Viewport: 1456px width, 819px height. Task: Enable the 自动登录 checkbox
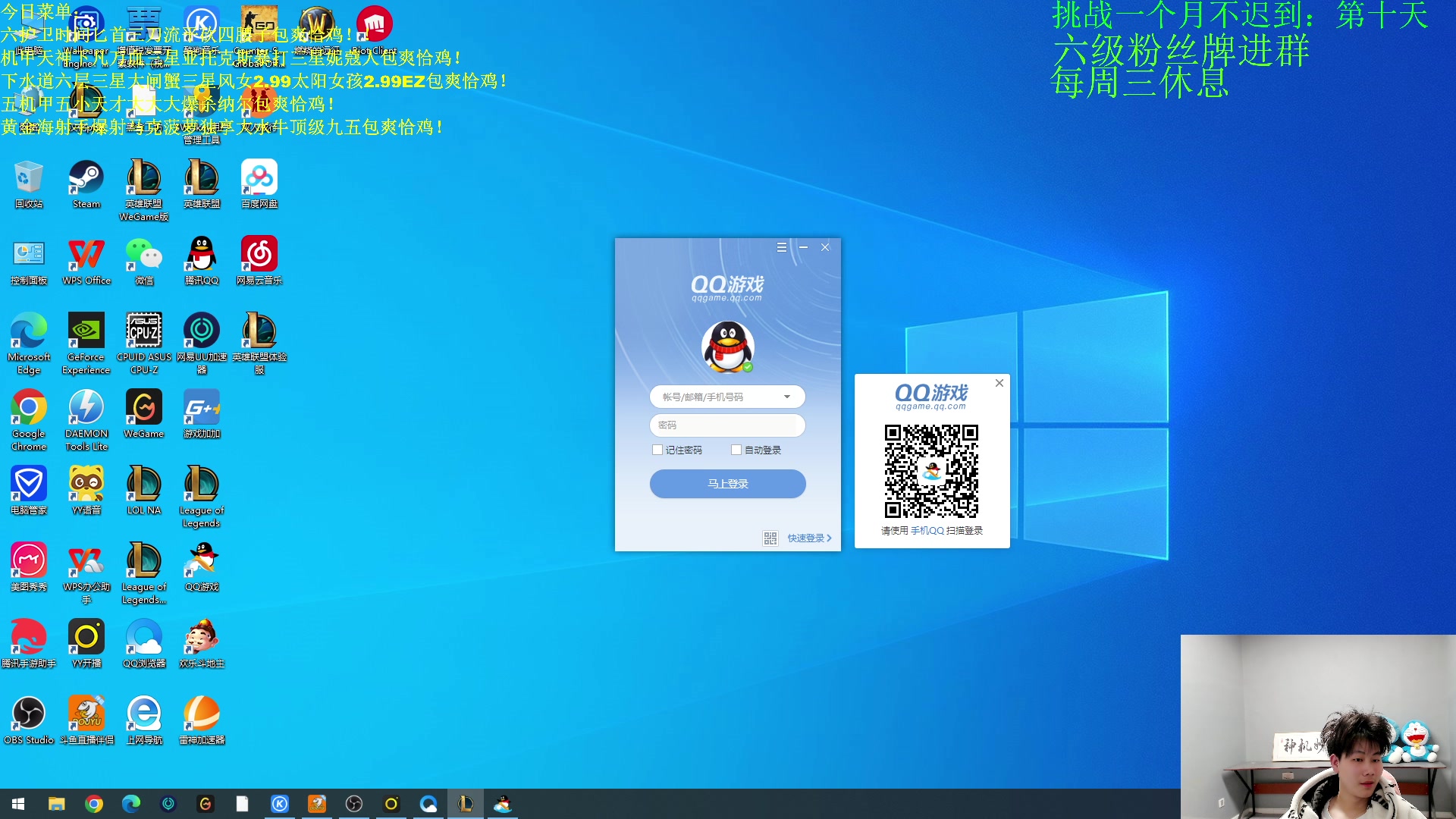coord(736,450)
